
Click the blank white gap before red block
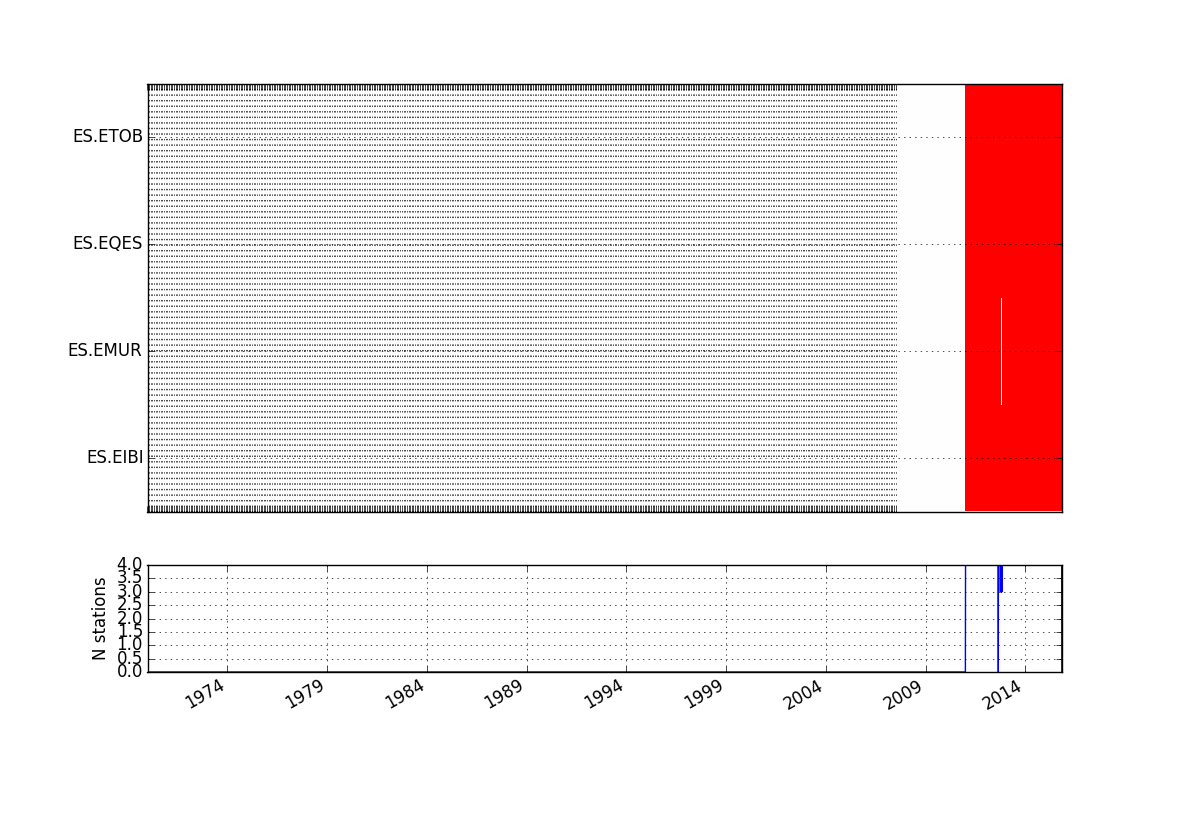coord(931,300)
